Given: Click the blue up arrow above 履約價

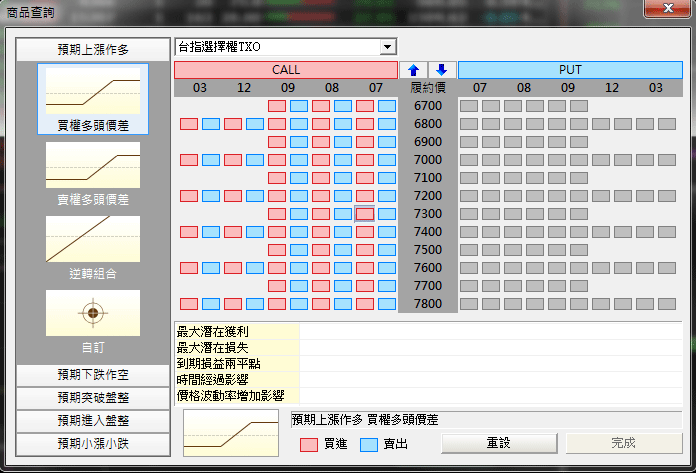Looking at the screenshot, I should click(411, 70).
